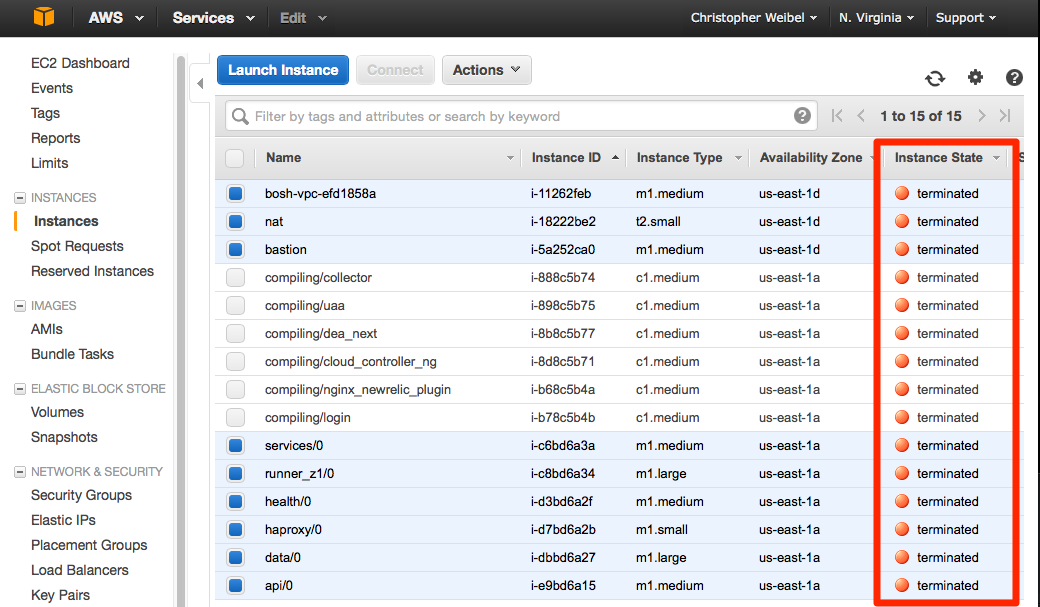Open Snapshots in the sidebar
This screenshot has width=1040, height=607.
point(64,437)
